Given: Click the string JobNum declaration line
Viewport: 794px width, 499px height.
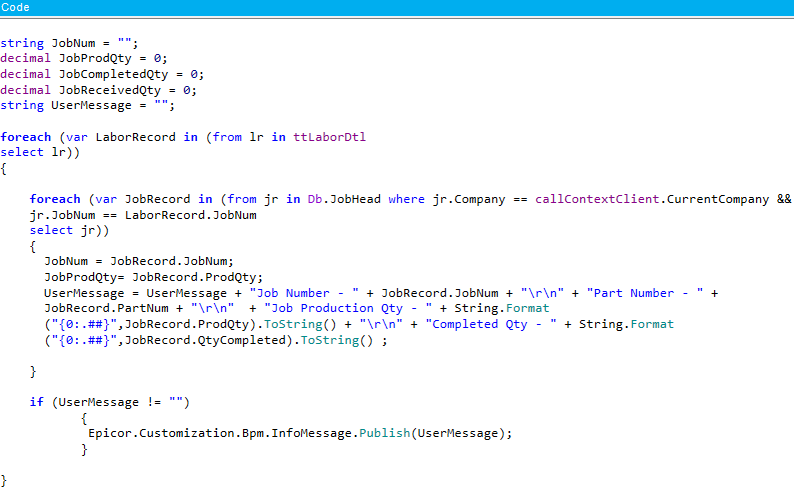Looking at the screenshot, I should 69,43.
